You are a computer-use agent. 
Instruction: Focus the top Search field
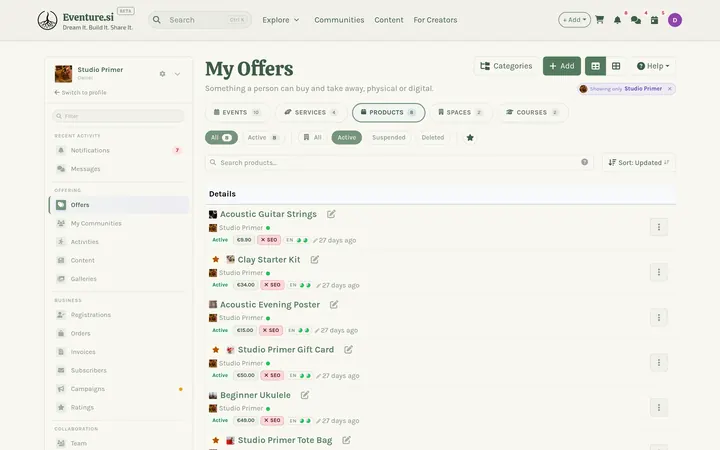click(200, 20)
